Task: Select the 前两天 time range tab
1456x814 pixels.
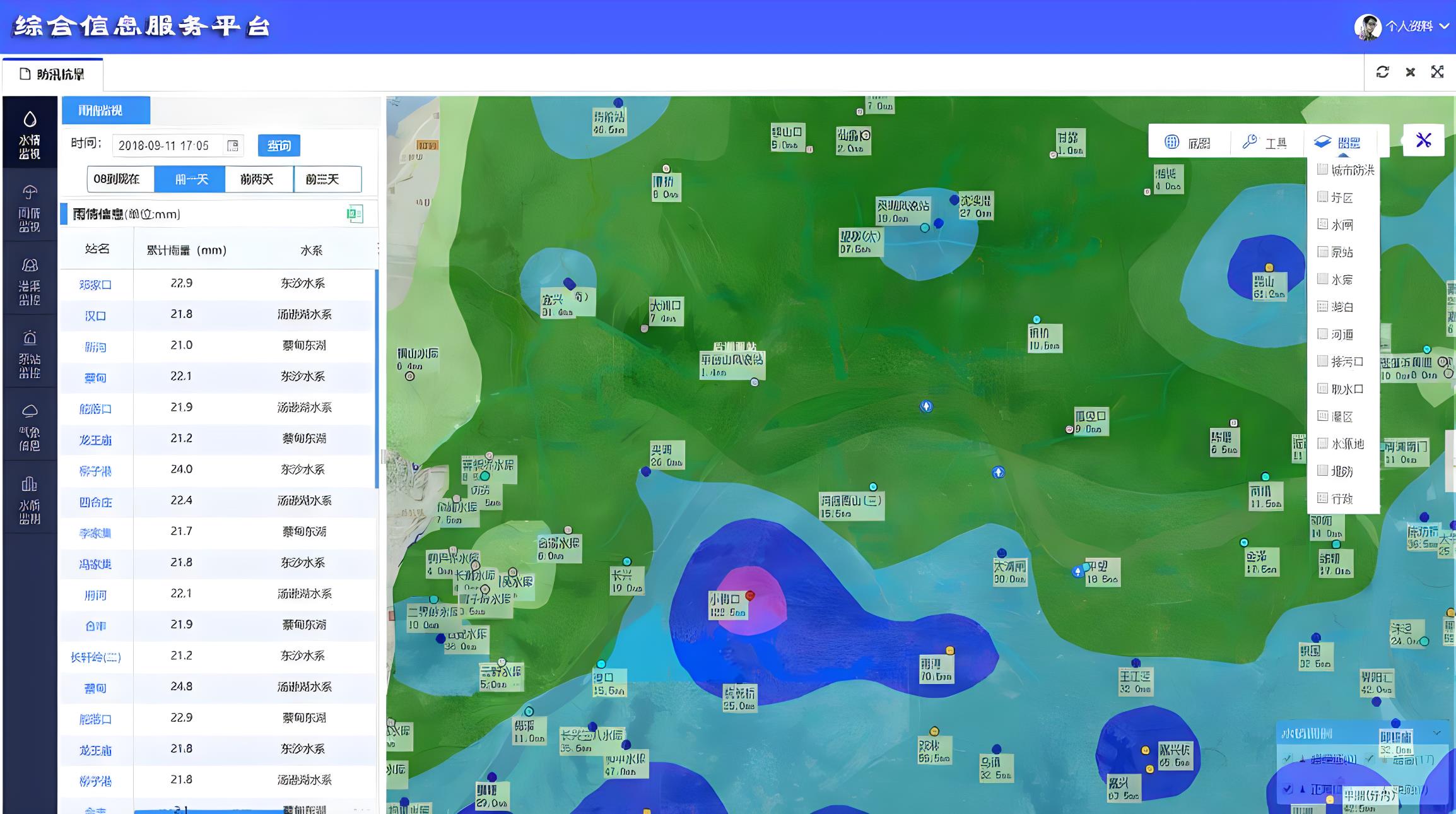Action: click(258, 179)
